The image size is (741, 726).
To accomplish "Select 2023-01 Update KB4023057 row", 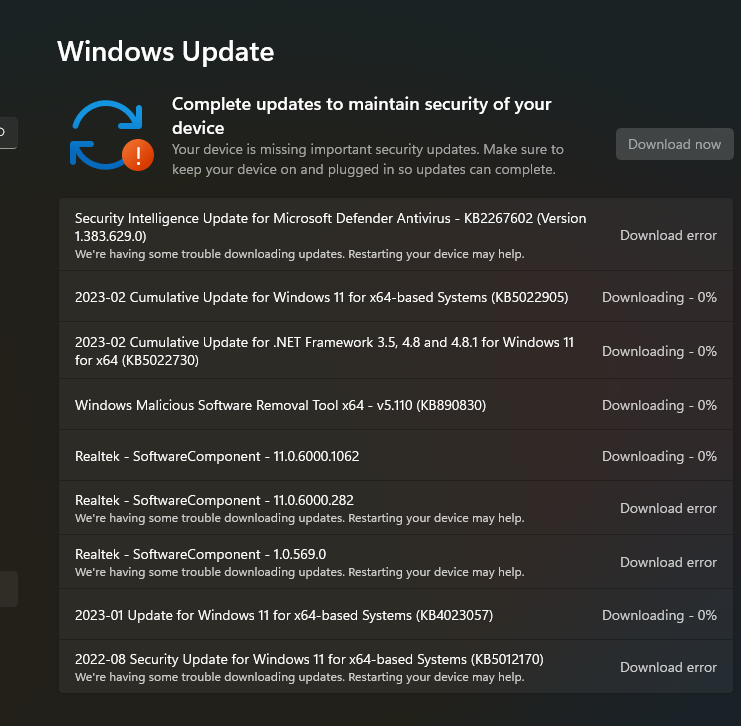I will pyautogui.click(x=396, y=614).
